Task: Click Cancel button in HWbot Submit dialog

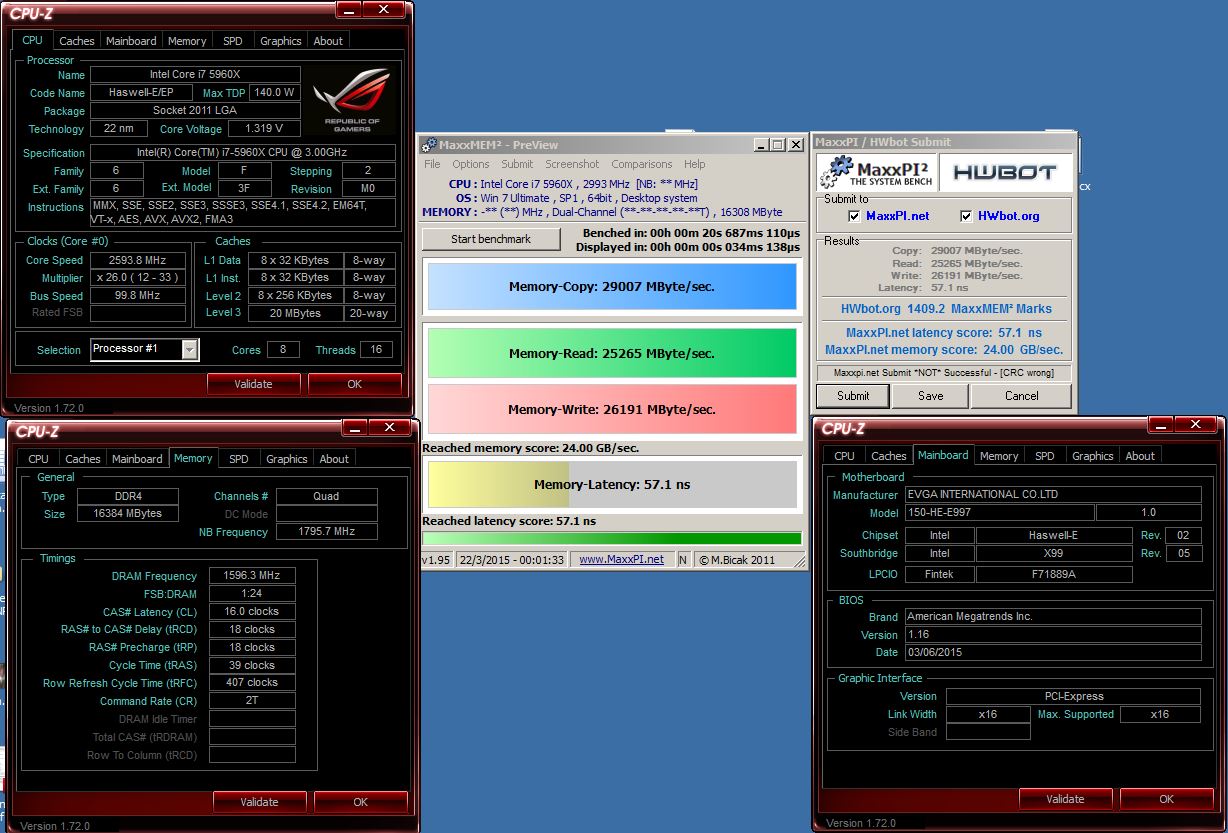Action: [x=1021, y=395]
